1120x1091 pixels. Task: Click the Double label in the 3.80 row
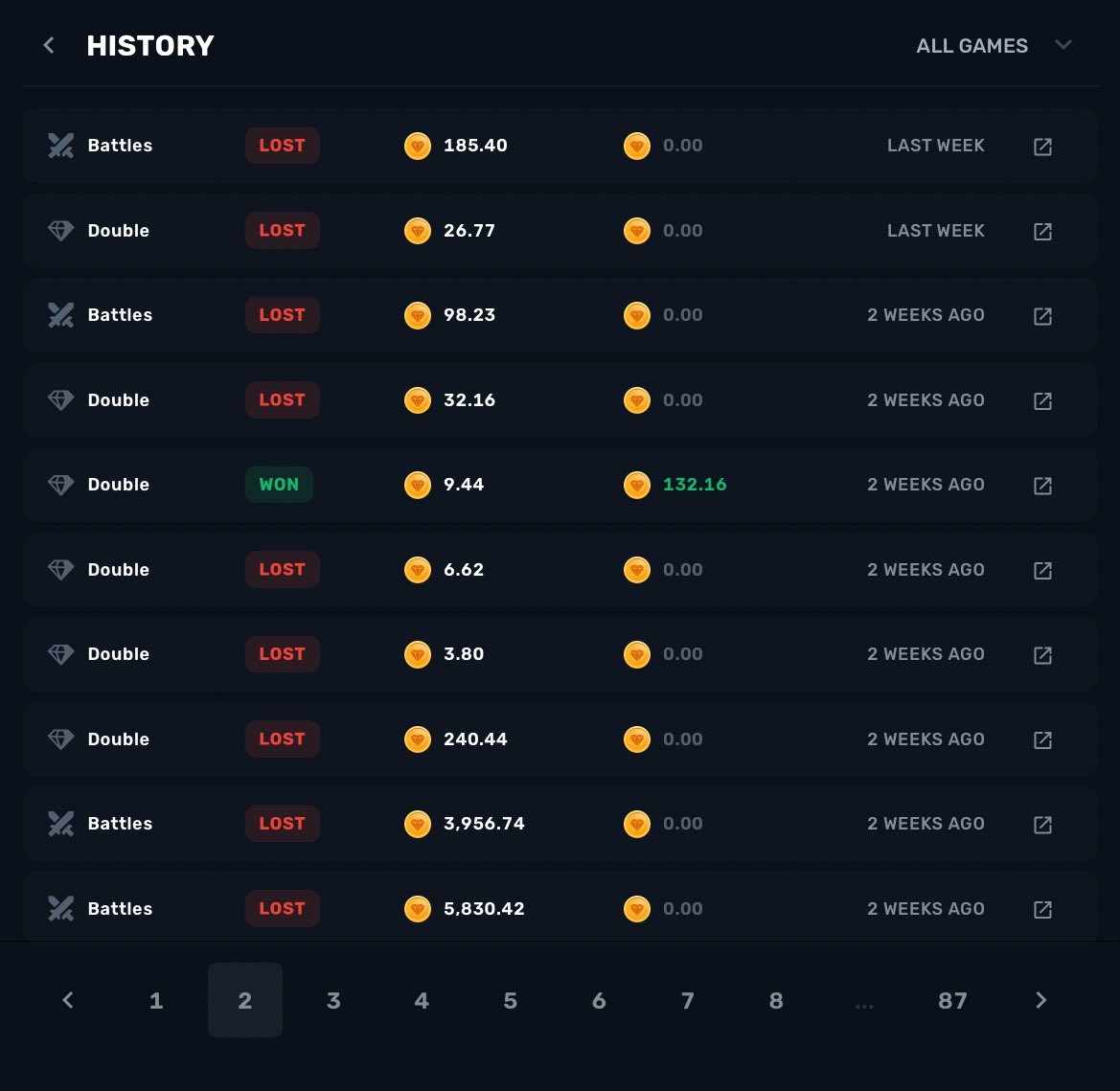[x=119, y=654]
